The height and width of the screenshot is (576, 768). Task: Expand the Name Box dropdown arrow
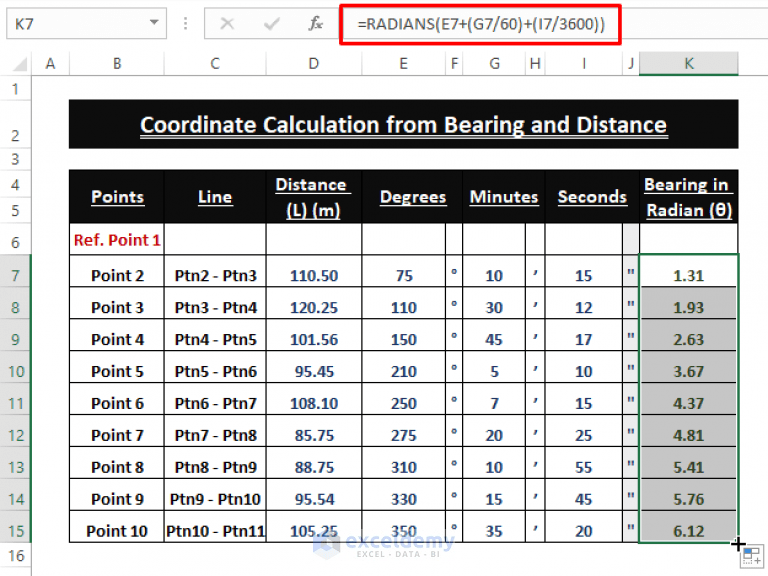point(154,23)
